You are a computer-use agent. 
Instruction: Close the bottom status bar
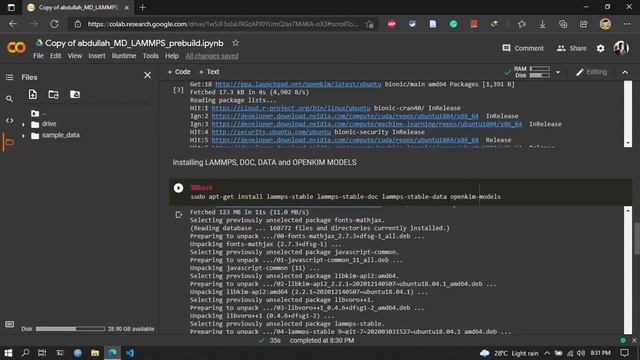[x=634, y=340]
